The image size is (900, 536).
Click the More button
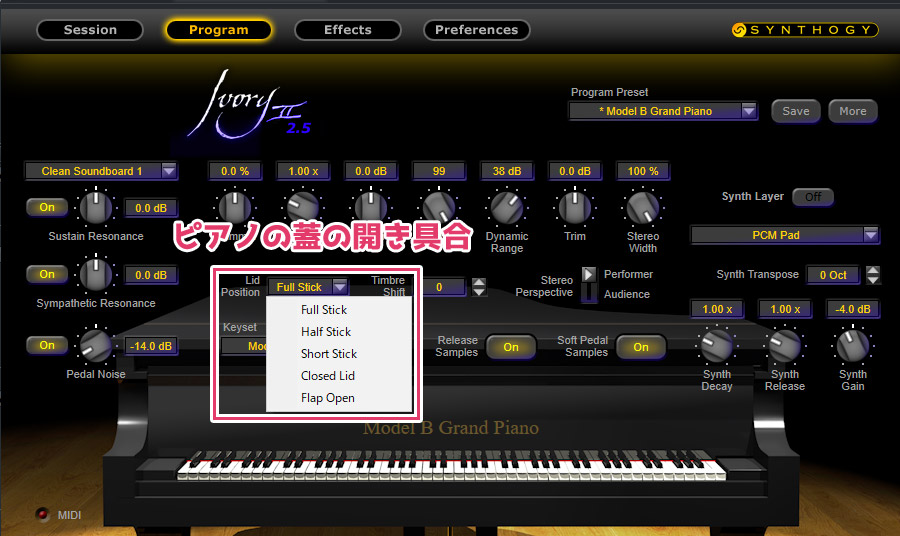853,111
